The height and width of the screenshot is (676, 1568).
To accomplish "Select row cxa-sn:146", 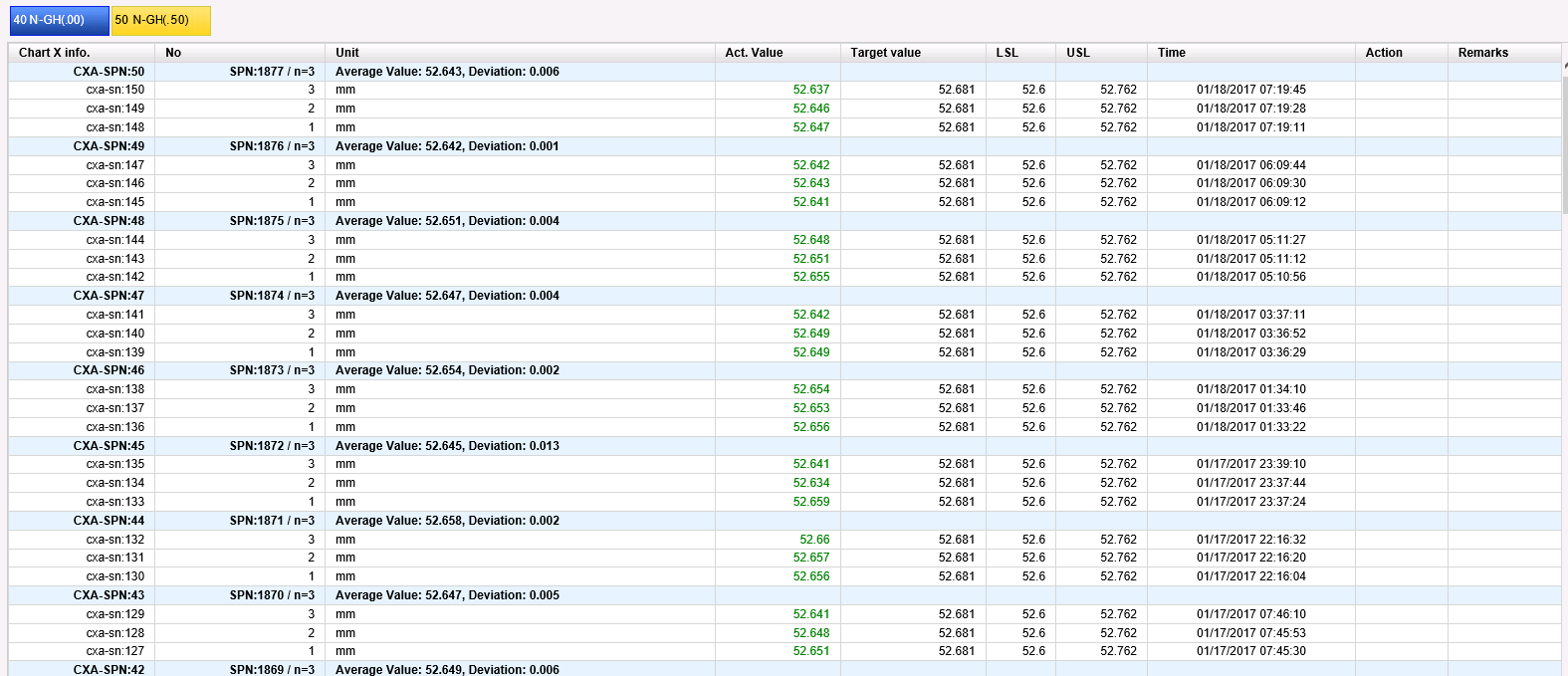I will pyautogui.click(x=784, y=183).
